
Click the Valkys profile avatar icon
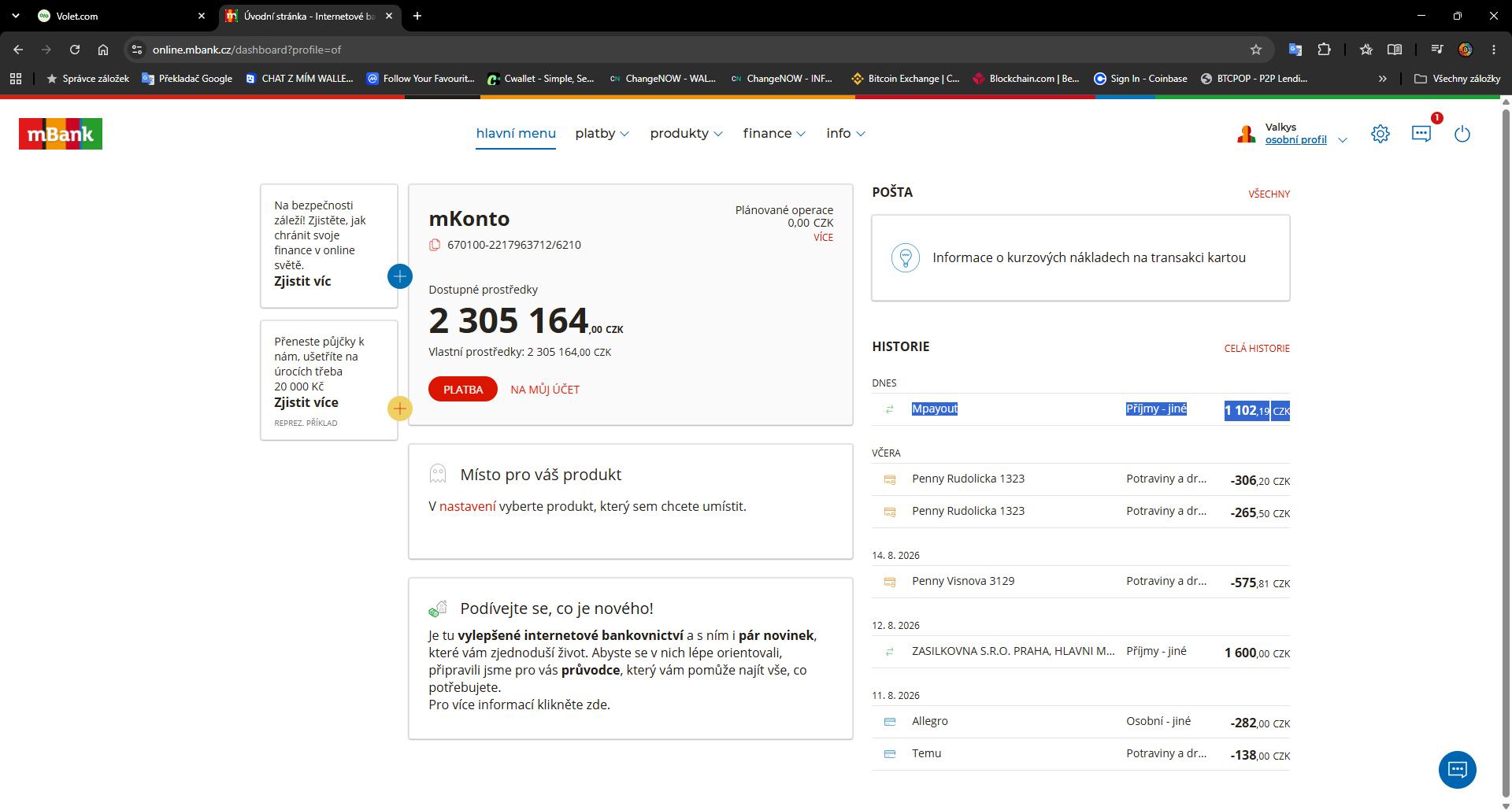click(x=1246, y=134)
